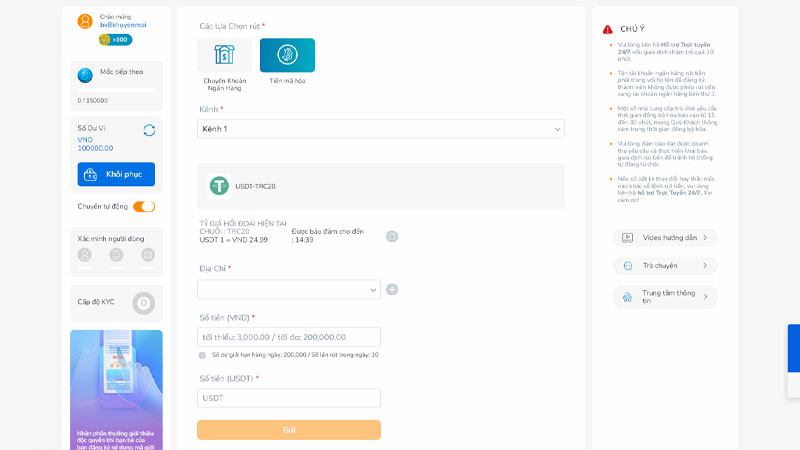Click the add address plus icon
The height and width of the screenshot is (450, 800).
click(392, 289)
